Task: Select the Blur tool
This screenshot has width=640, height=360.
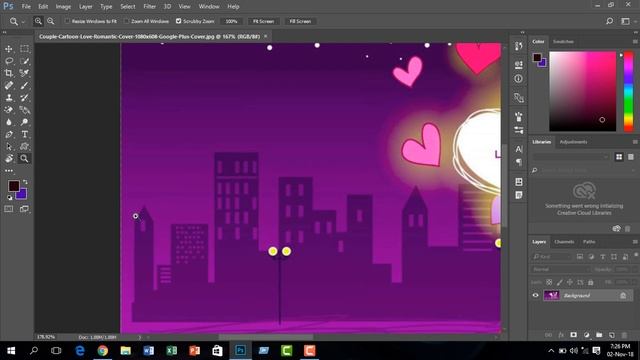Action: coord(9,122)
